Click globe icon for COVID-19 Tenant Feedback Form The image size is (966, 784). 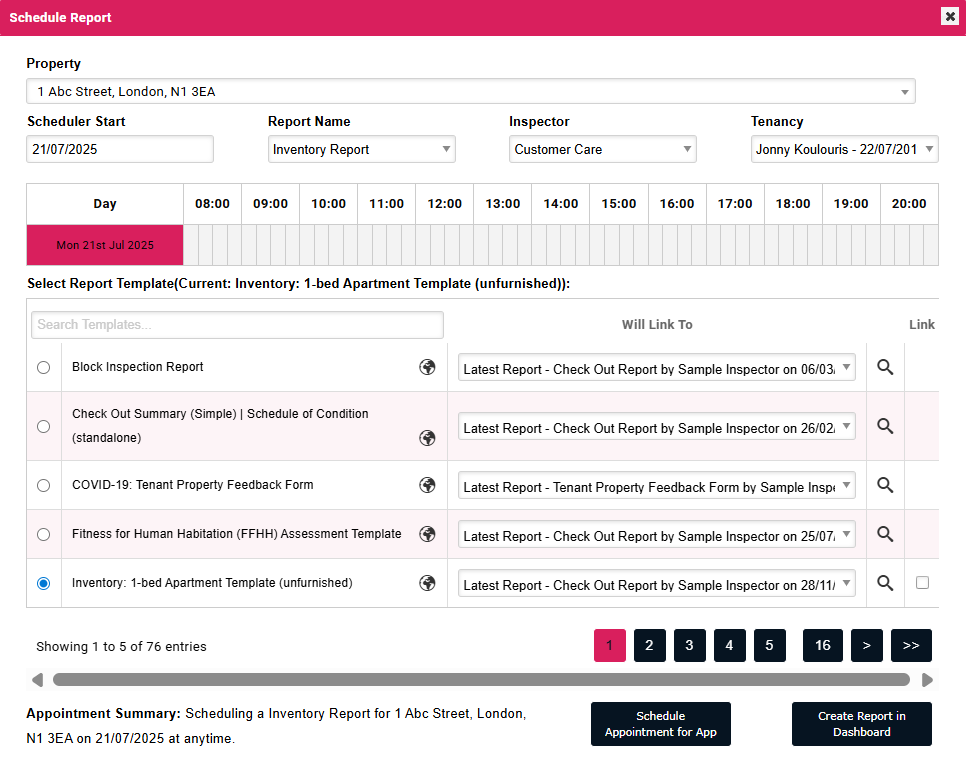427,485
